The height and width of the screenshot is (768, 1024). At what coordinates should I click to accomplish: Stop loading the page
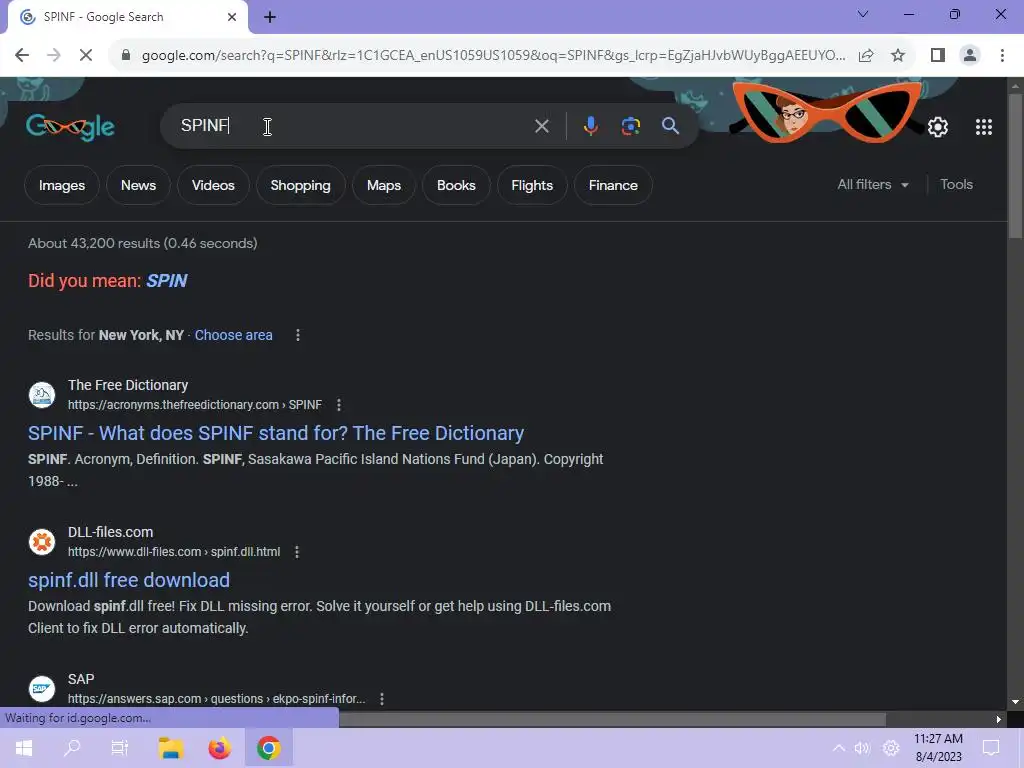tap(86, 56)
